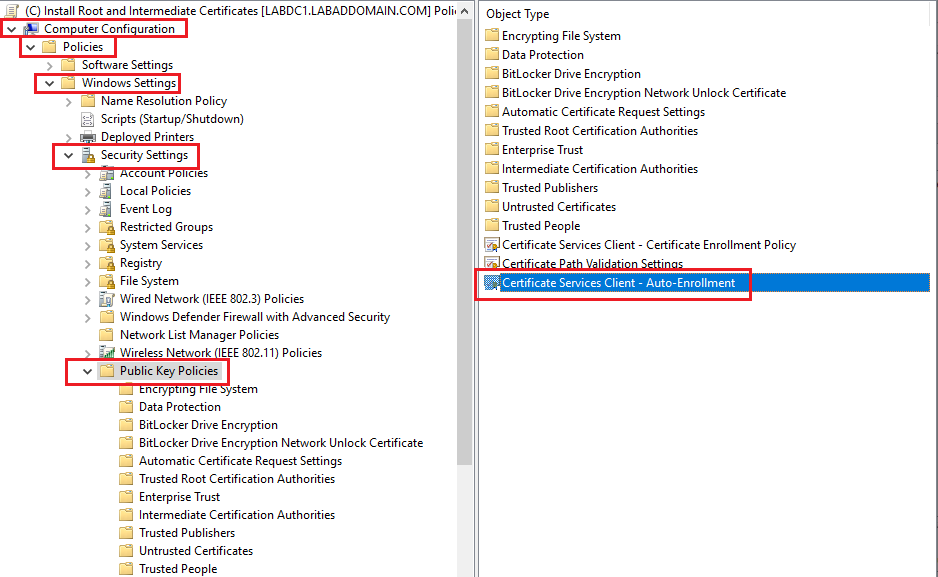The image size is (938, 577).
Task: Collapse the Windows Settings node
Action: tap(49, 83)
